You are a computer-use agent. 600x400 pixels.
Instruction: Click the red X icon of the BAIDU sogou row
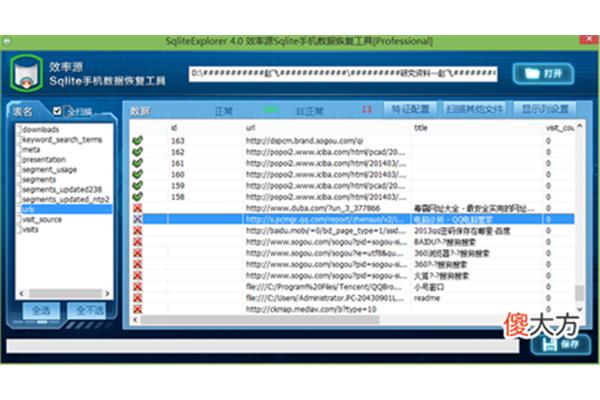[x=137, y=242]
